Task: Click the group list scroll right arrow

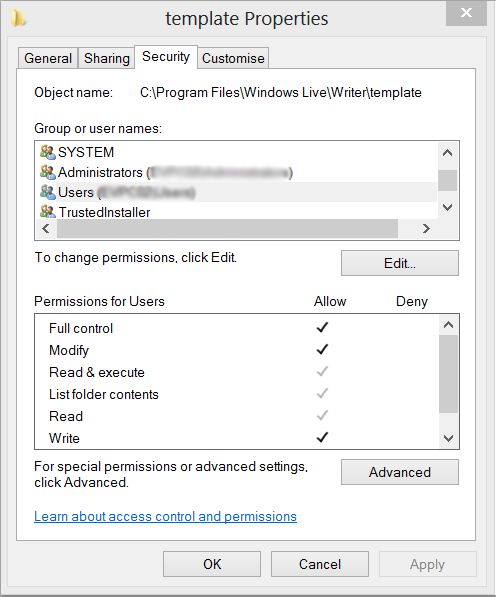Action: (426, 228)
